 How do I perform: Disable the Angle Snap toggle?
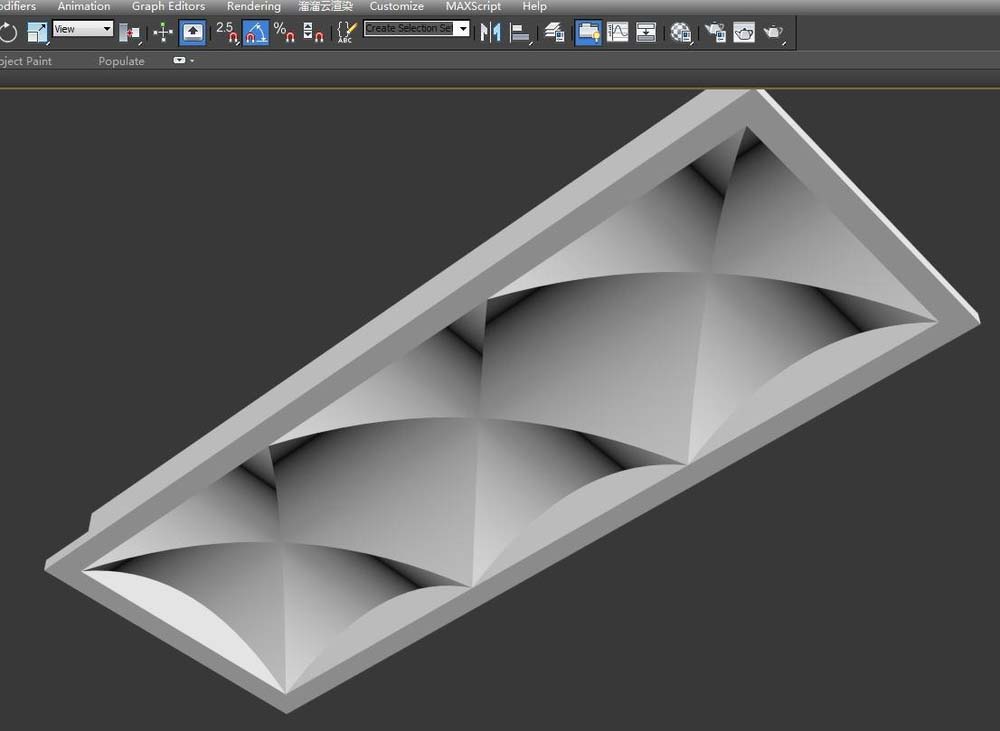pos(255,32)
